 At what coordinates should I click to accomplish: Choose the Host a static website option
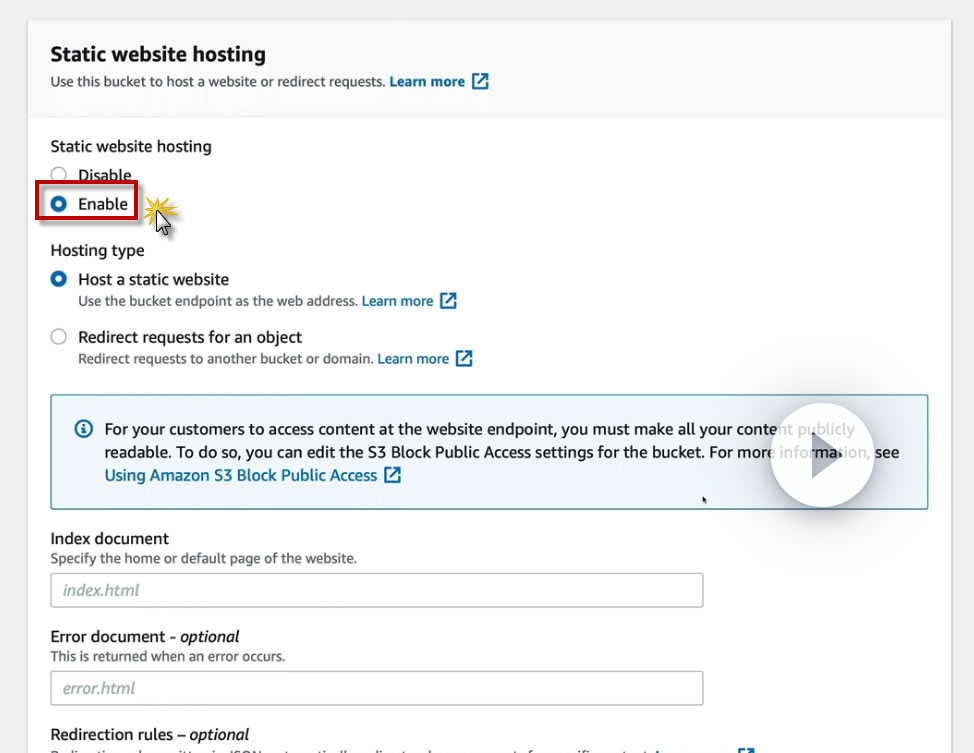[x=59, y=280]
